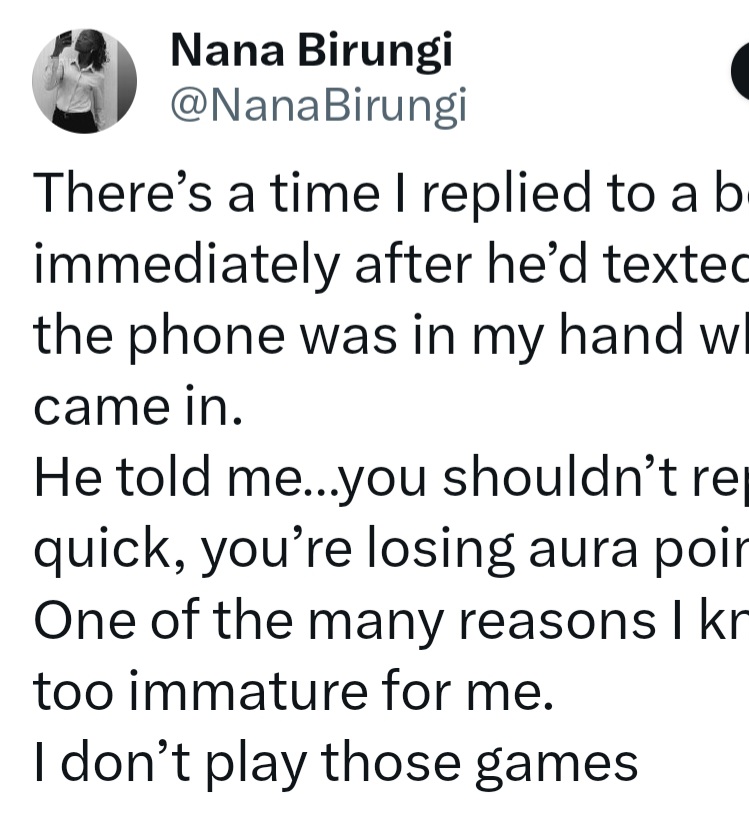Click the last line "I don't play those games"
Screen dimensions: 749x820
pyautogui.click(x=336, y=763)
